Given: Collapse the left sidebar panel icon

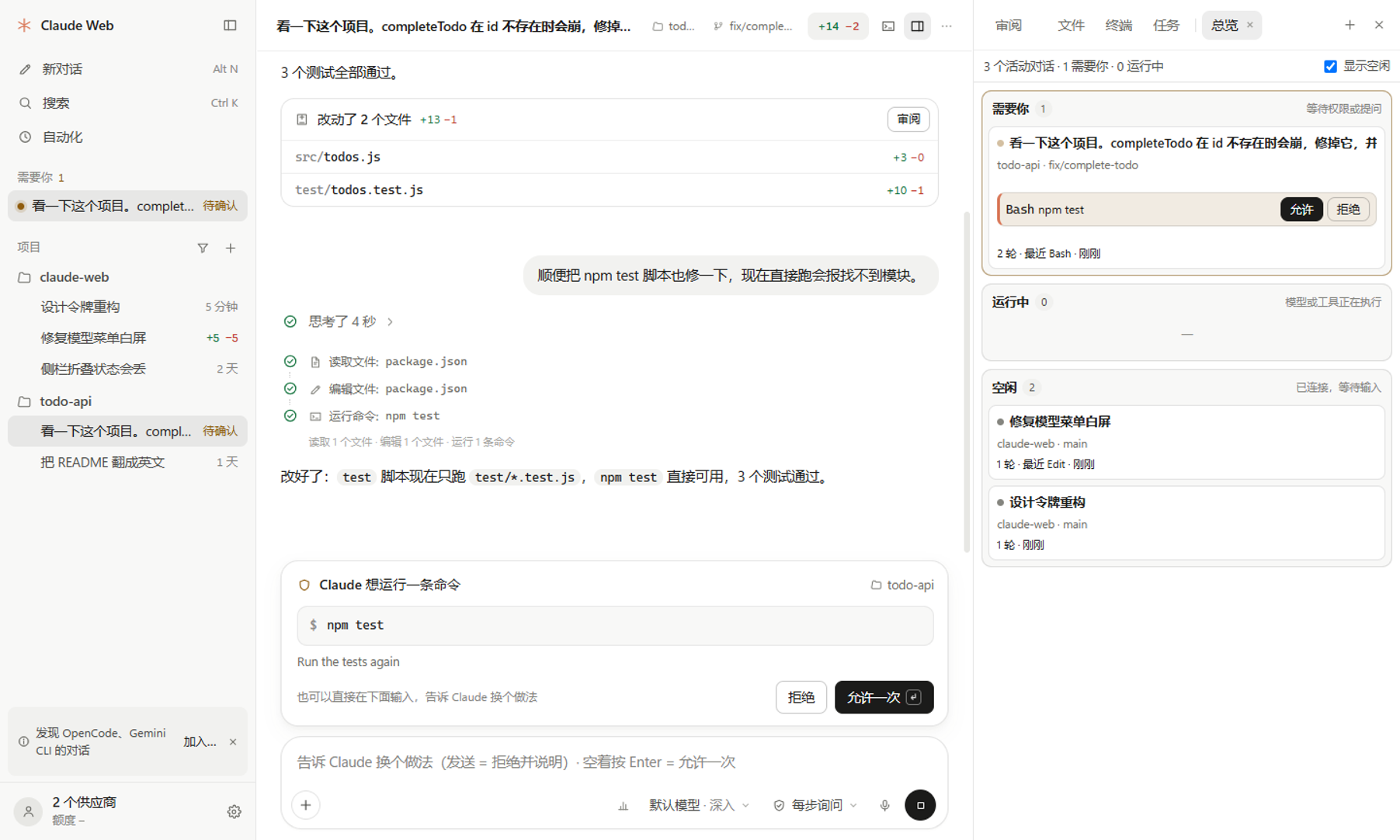Looking at the screenshot, I should coord(230,26).
